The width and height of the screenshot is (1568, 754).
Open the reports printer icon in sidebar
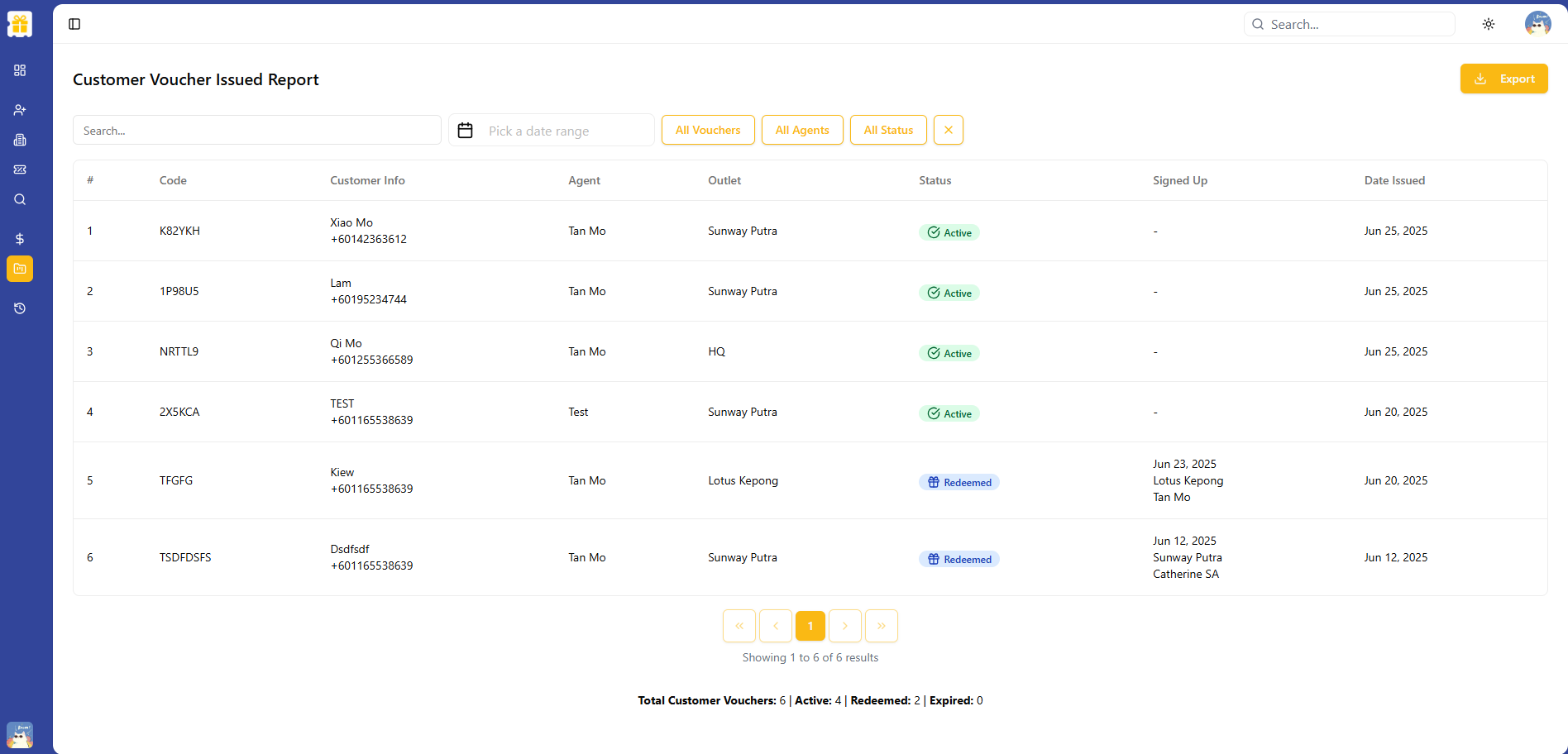point(20,140)
